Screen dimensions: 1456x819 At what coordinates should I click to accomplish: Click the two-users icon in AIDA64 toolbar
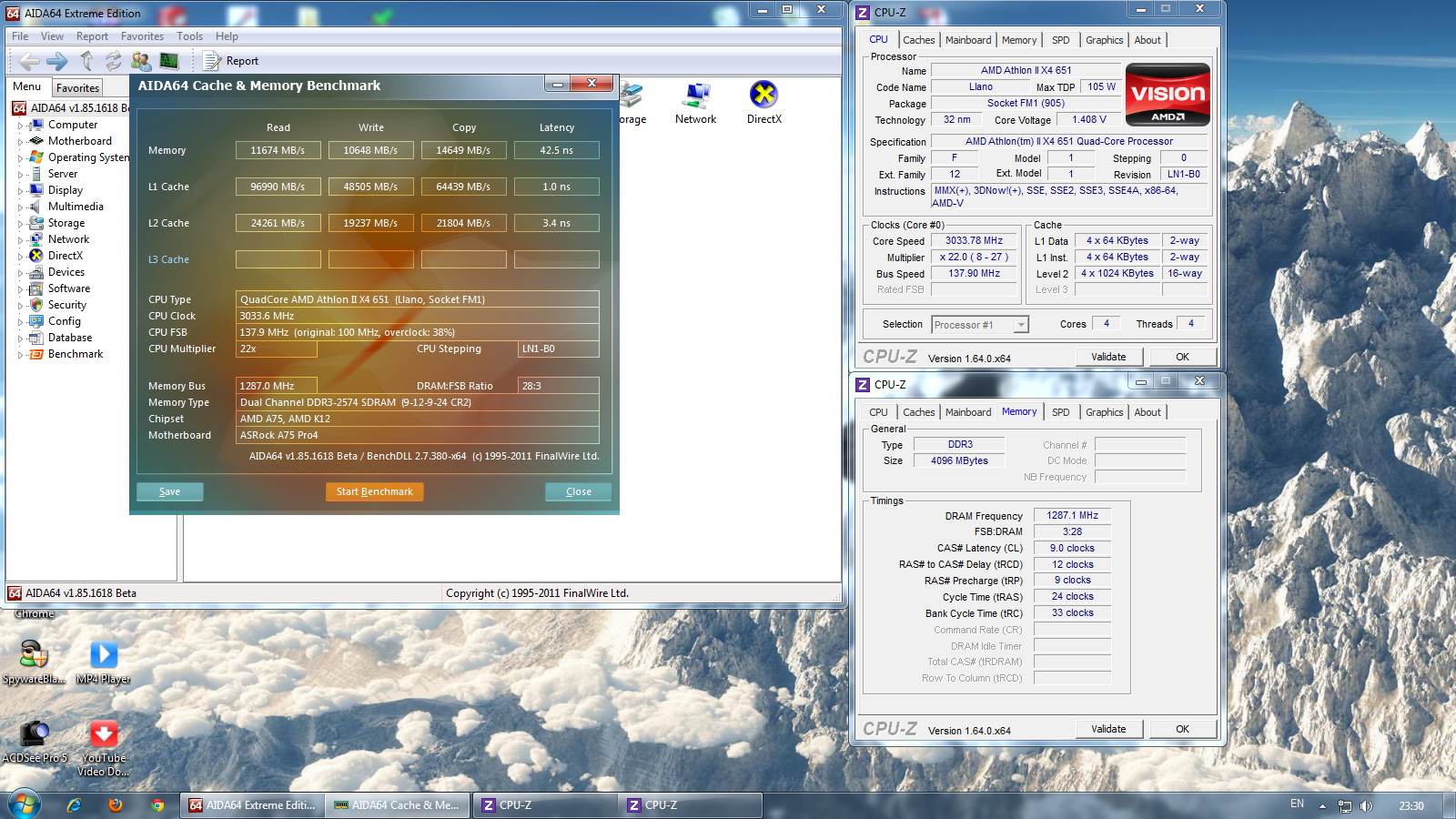pyautogui.click(x=141, y=61)
